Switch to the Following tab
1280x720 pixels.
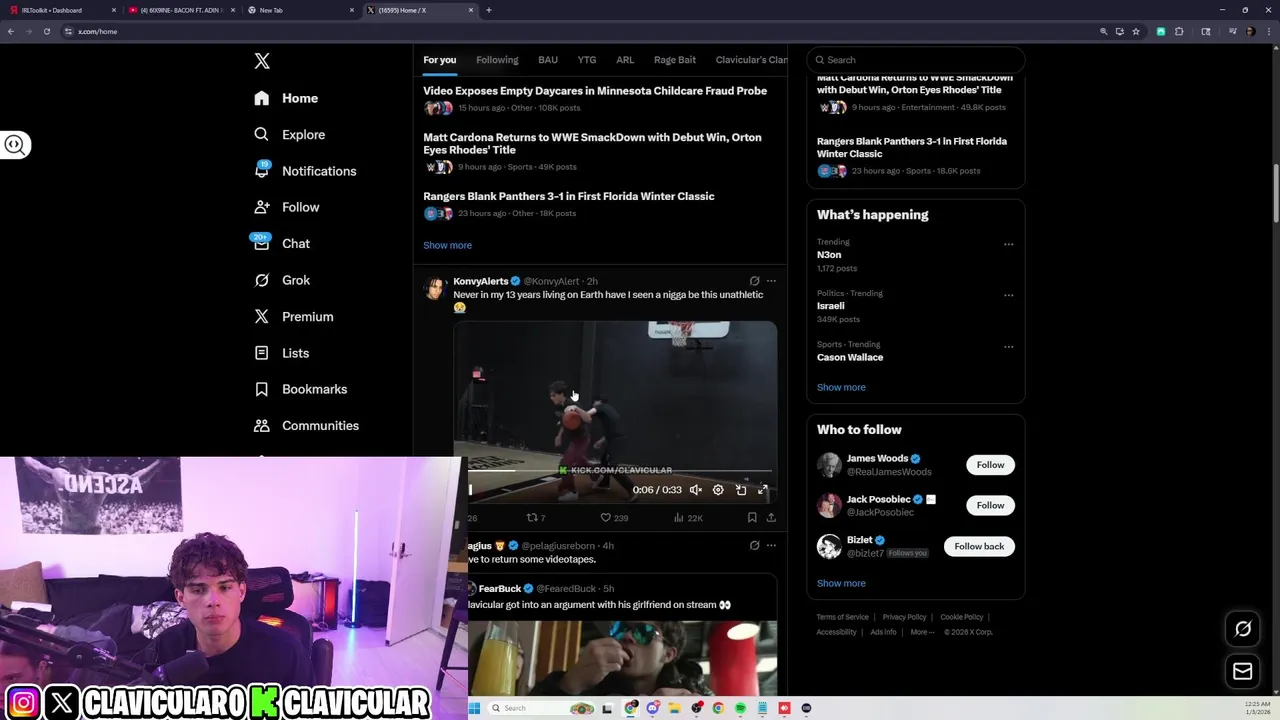tap(497, 60)
